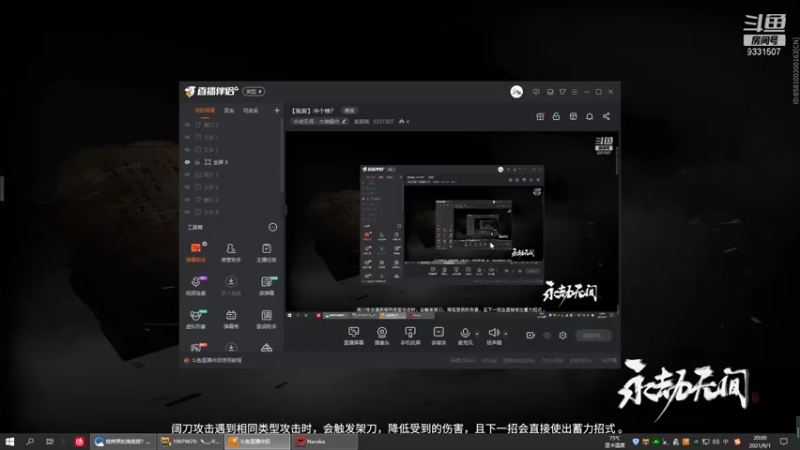Collapse the 工具箱 toolbox with the circle button
Image resolution: width=800 pixels, height=450 pixels.
[273, 227]
